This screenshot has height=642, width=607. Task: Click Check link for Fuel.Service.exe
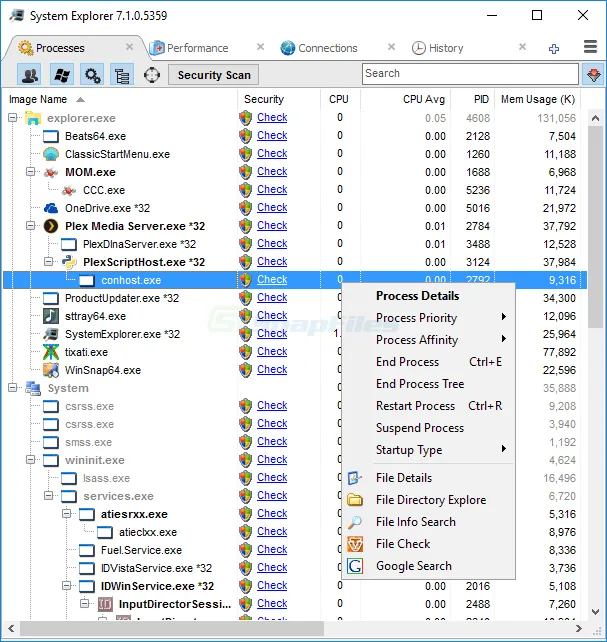[x=272, y=549]
